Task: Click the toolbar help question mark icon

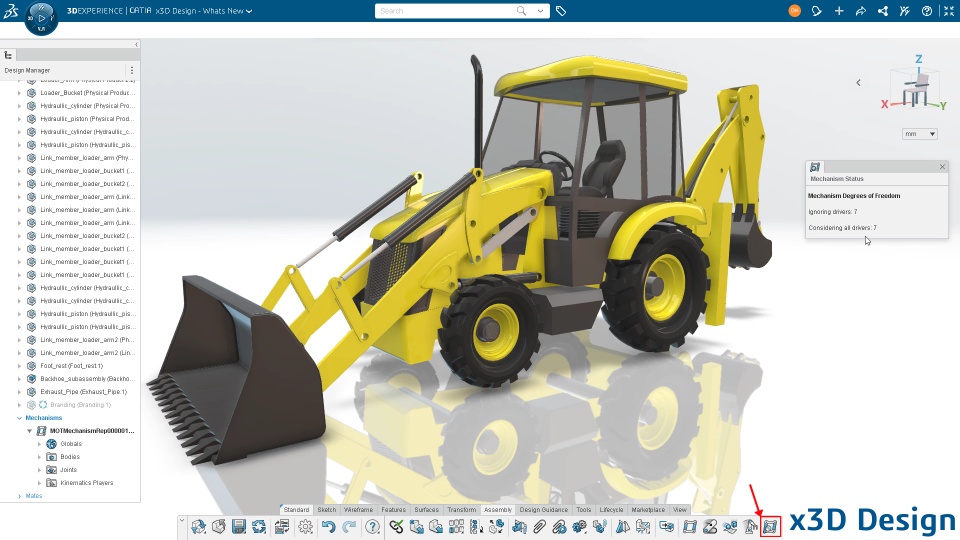Action: coord(372,527)
